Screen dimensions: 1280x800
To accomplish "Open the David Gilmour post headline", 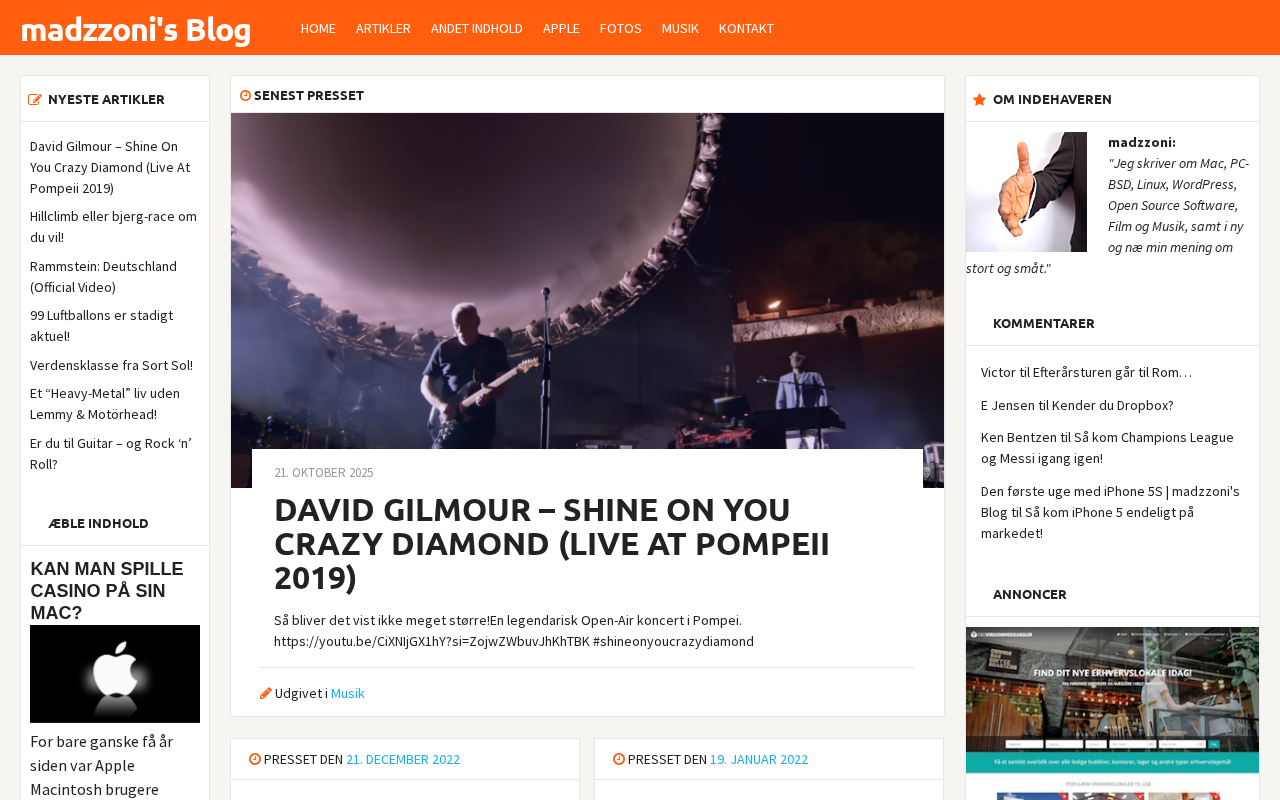I will pos(552,544).
